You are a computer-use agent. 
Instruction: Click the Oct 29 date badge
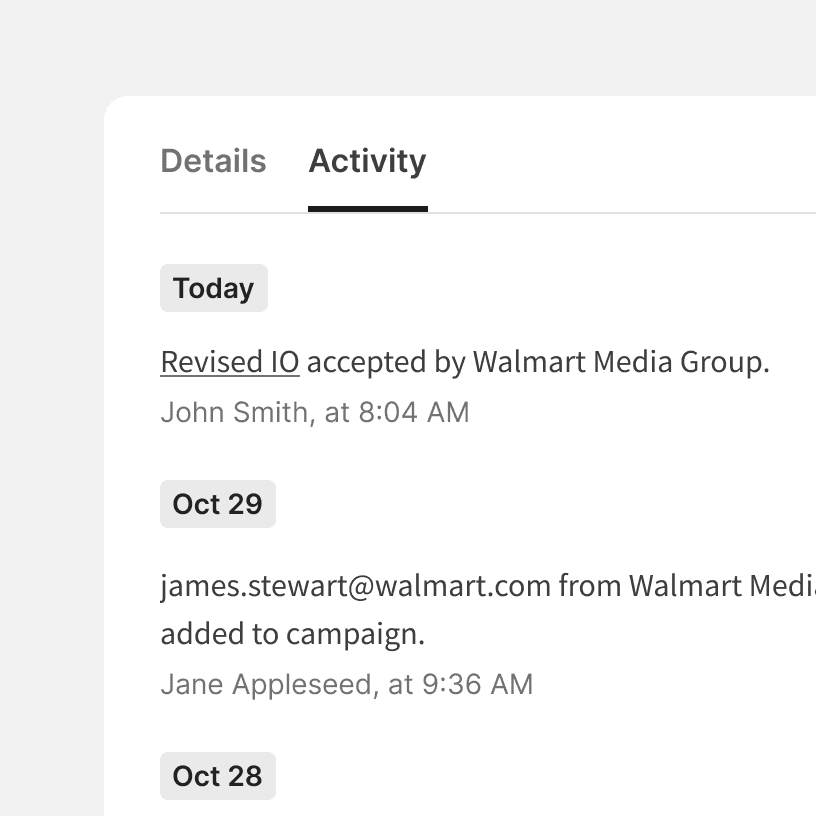click(x=217, y=504)
